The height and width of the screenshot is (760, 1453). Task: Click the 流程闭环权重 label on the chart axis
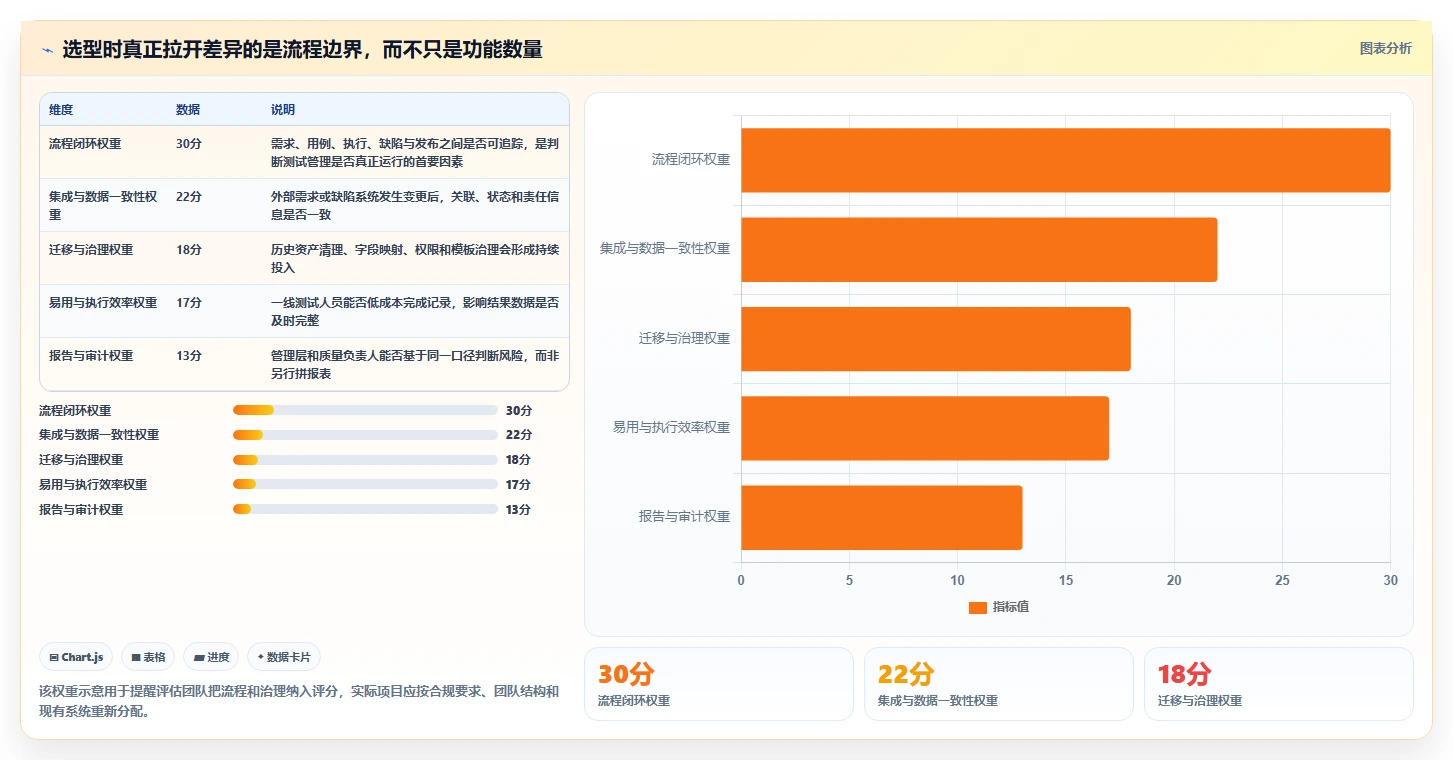(691, 160)
